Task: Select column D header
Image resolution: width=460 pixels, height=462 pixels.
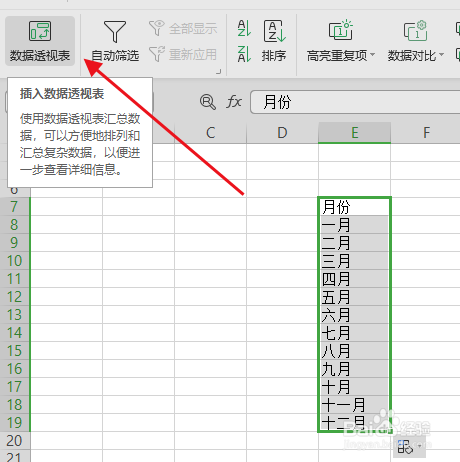Action: coord(282,133)
